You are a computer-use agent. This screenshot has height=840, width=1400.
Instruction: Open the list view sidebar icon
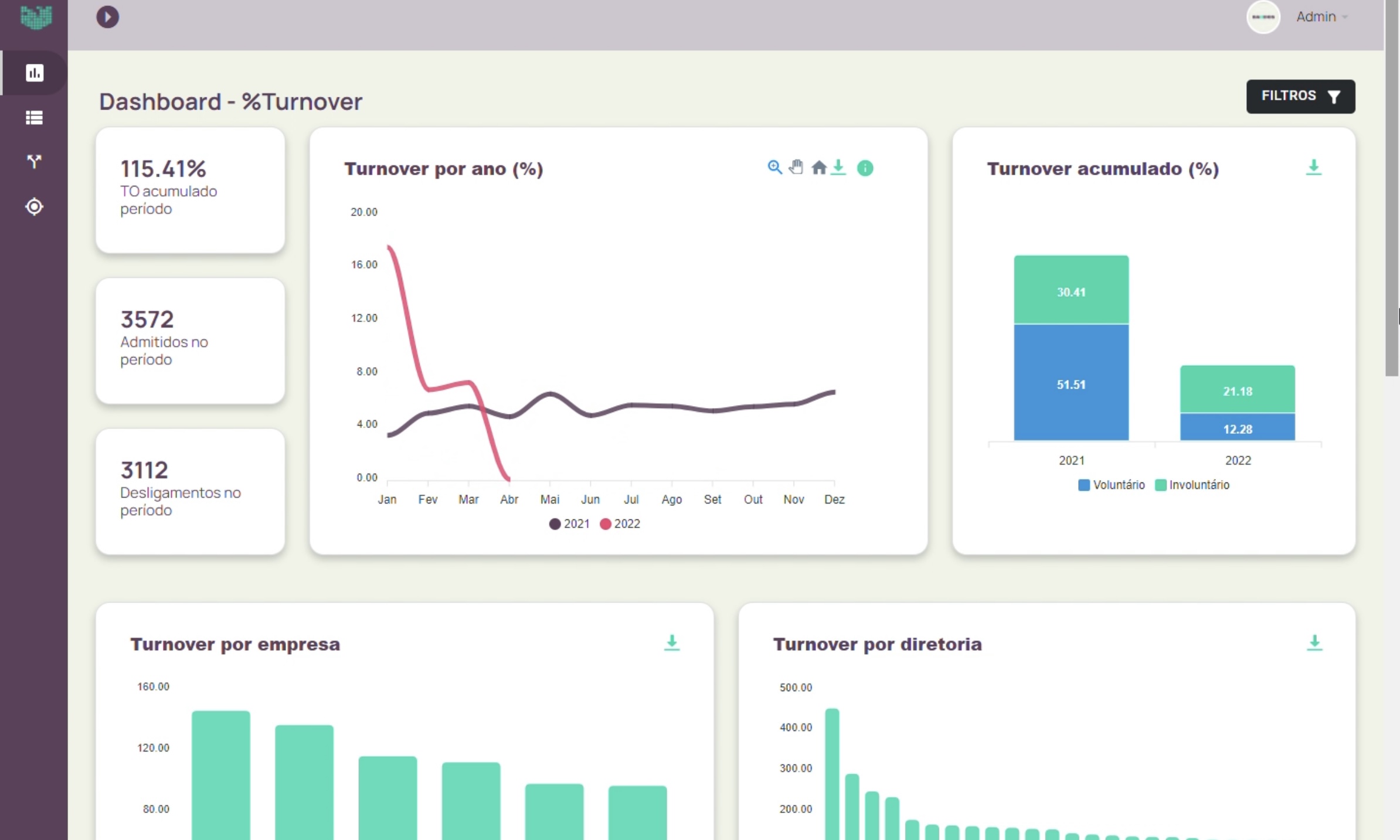point(34,118)
